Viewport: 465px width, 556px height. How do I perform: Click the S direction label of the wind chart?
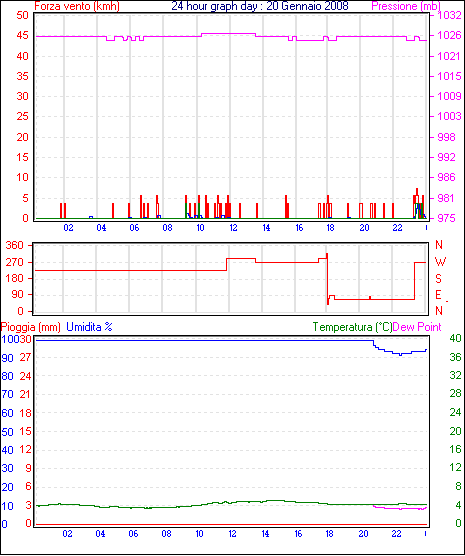[439, 279]
